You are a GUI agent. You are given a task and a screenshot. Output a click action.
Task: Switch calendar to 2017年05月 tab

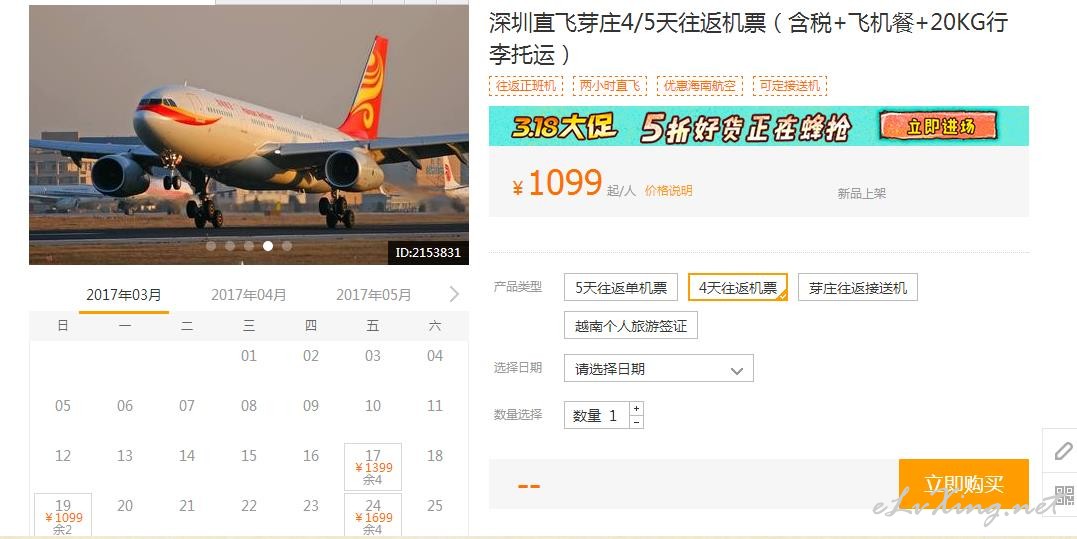pyautogui.click(x=374, y=295)
